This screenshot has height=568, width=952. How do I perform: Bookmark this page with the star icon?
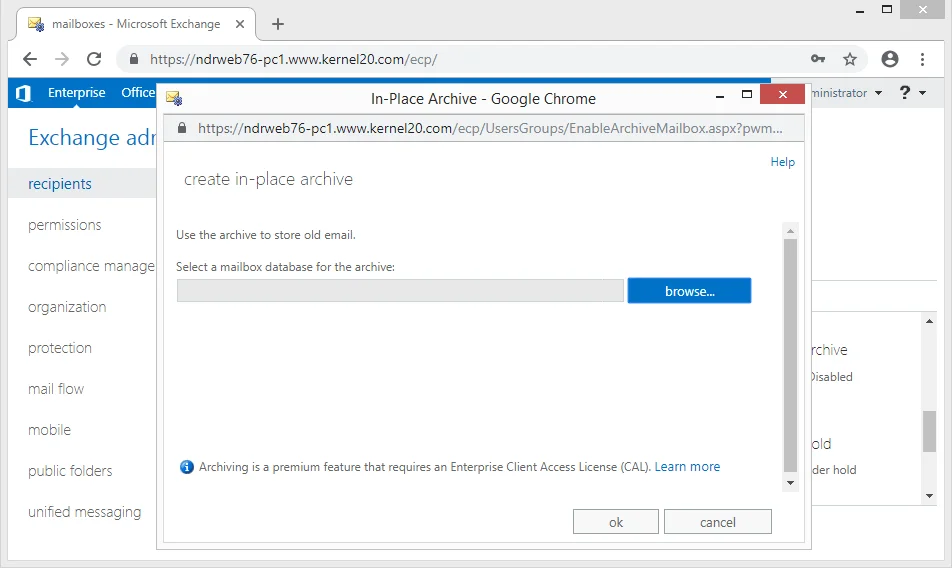[x=850, y=59]
